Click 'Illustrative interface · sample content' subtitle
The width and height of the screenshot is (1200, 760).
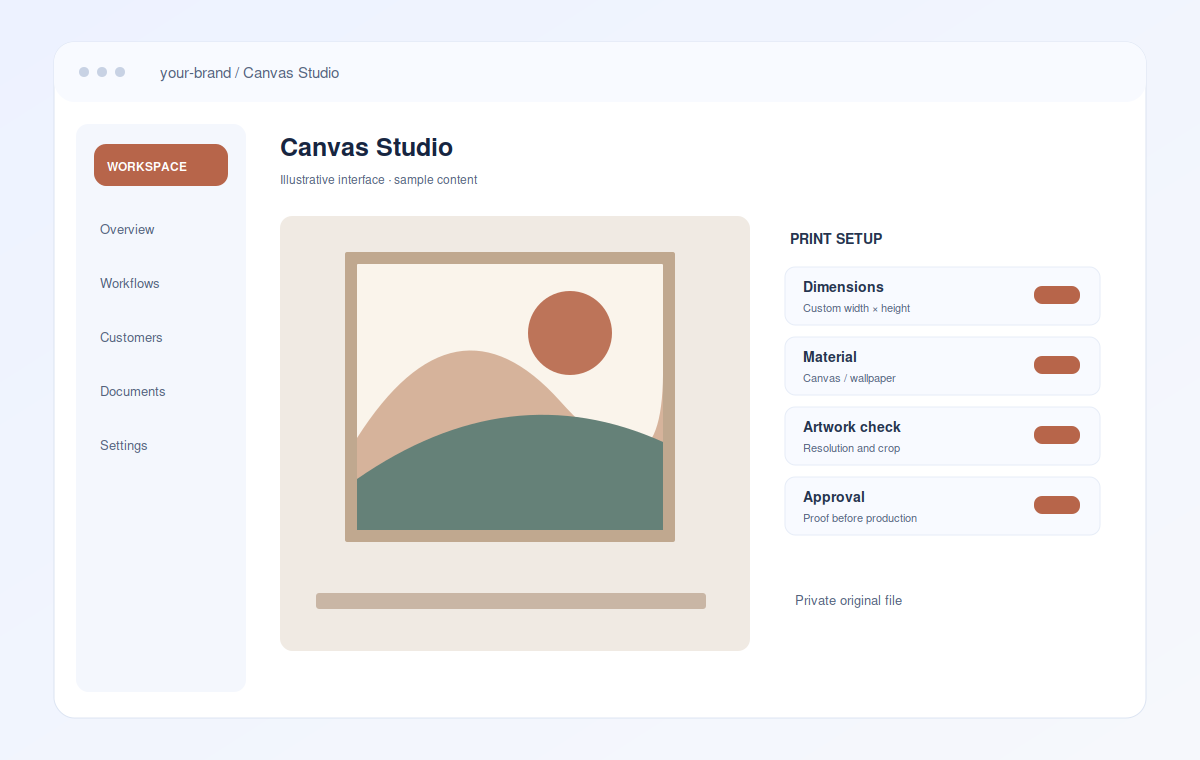point(379,180)
